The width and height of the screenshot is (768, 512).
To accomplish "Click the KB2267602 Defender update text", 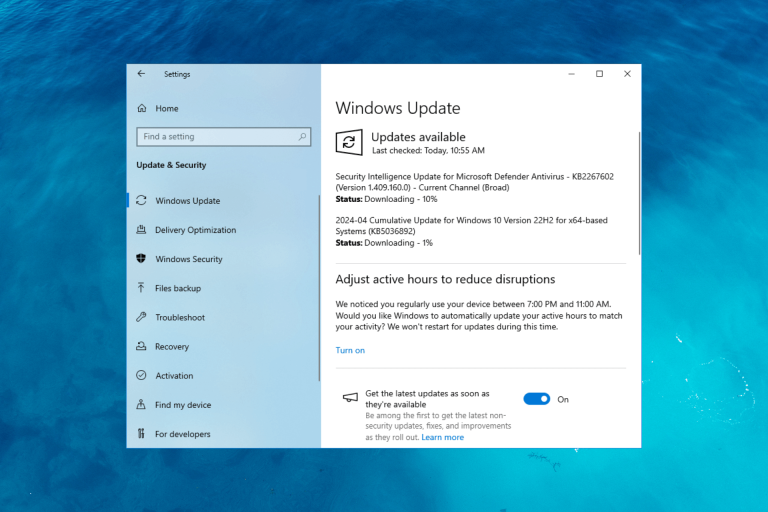I will click(x=475, y=182).
